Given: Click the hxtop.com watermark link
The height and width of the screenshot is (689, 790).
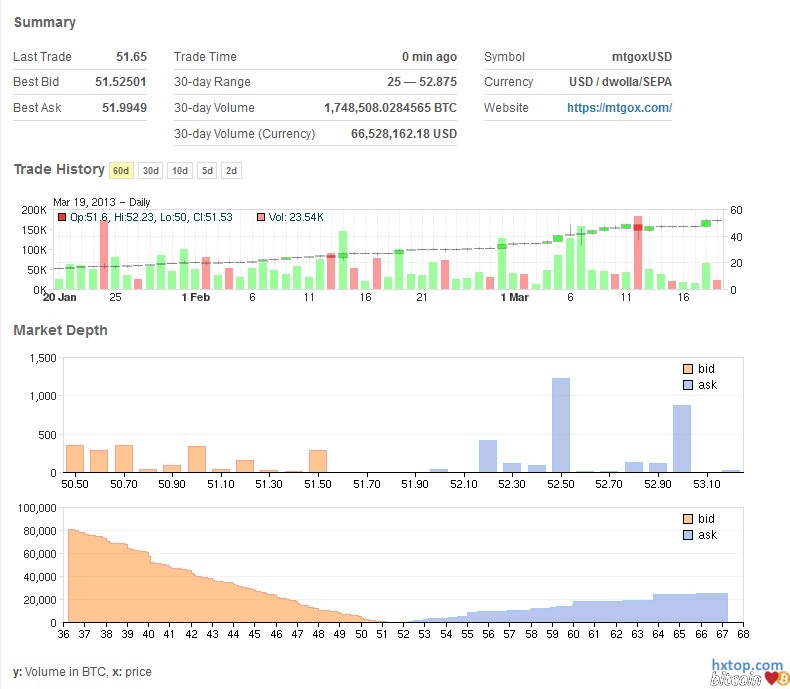Looking at the screenshot, I should pyautogui.click(x=746, y=665).
